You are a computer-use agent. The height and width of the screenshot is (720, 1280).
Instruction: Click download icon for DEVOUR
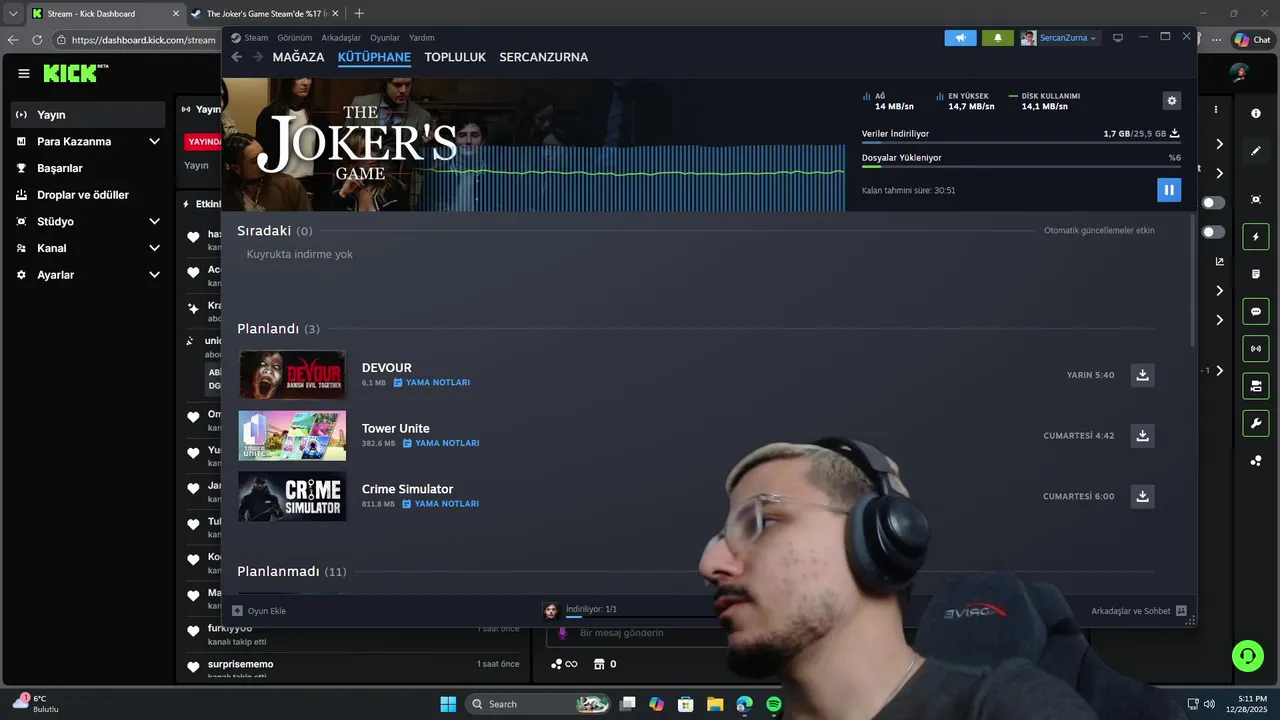(1142, 375)
